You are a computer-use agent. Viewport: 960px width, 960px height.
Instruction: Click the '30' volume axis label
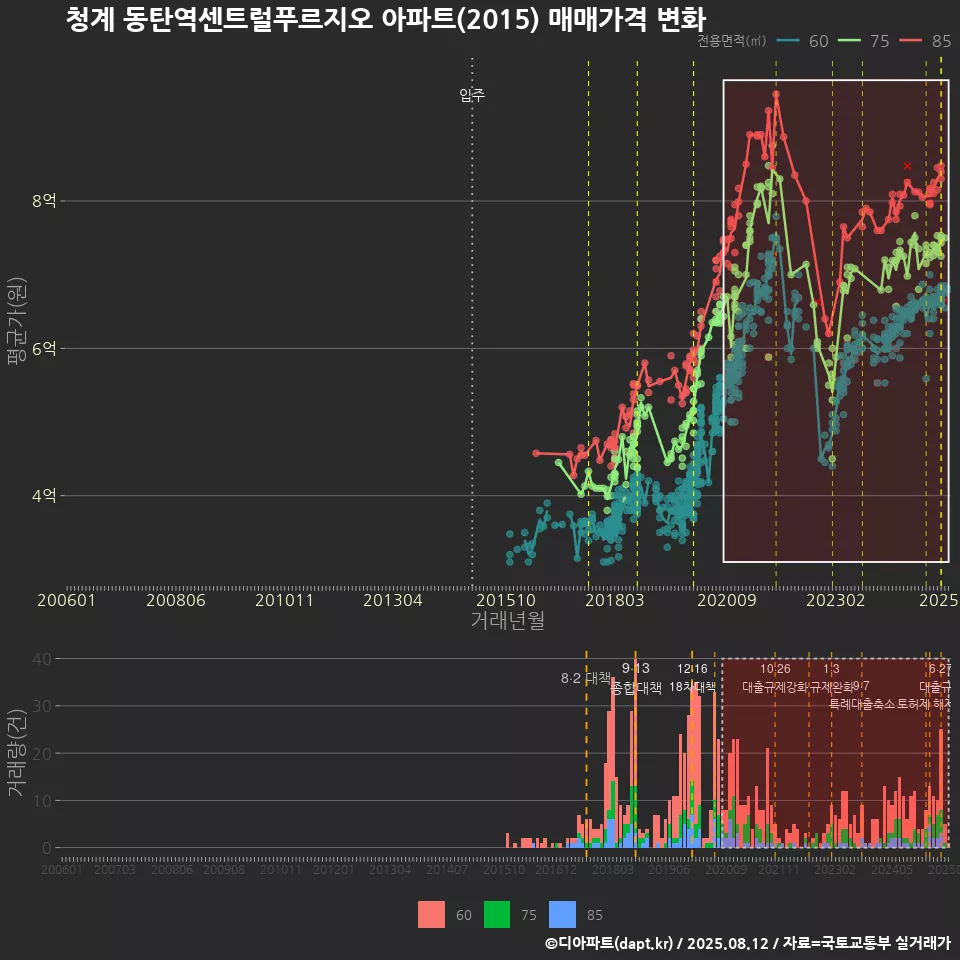(42, 706)
